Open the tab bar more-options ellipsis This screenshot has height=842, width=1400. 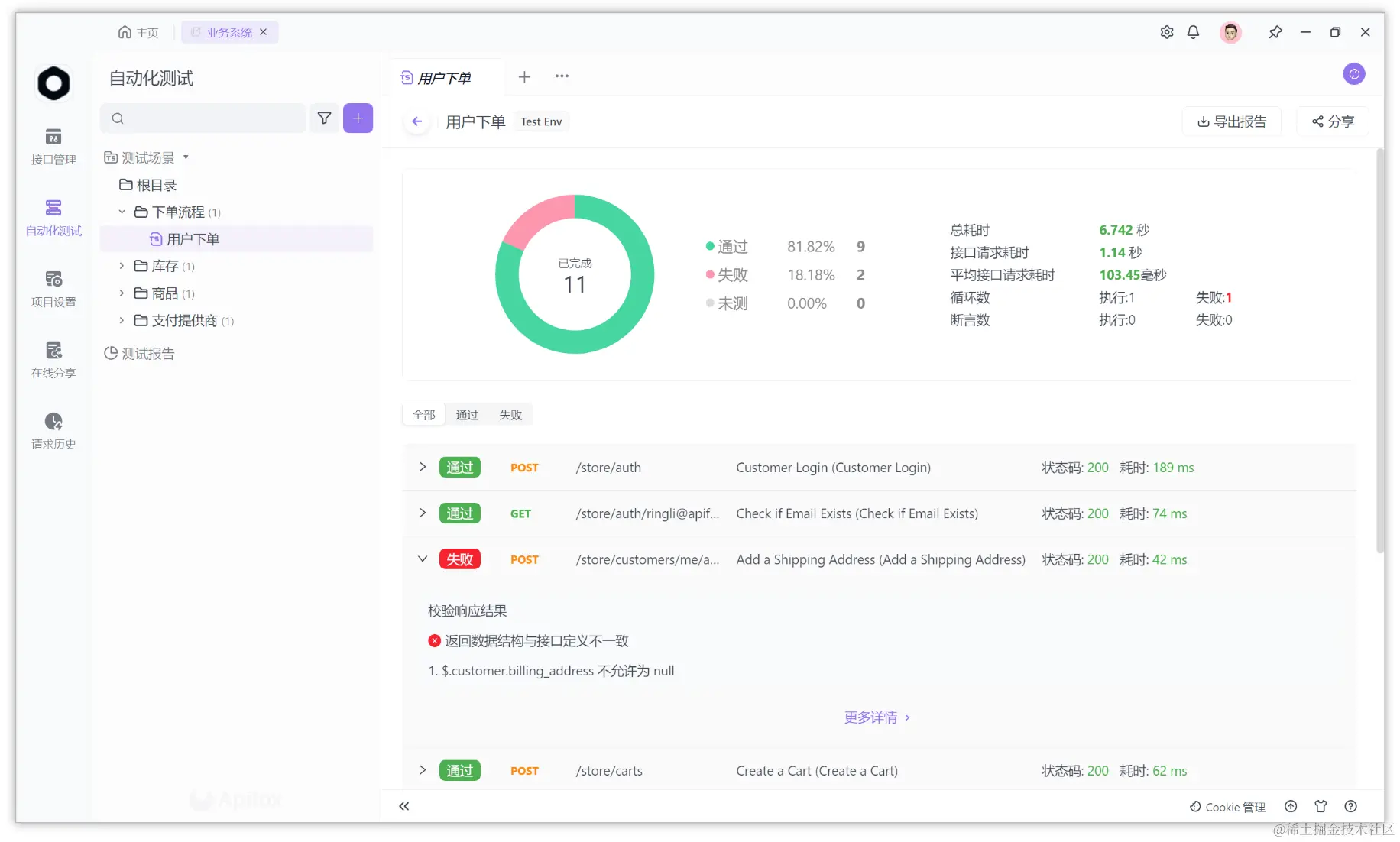562,76
